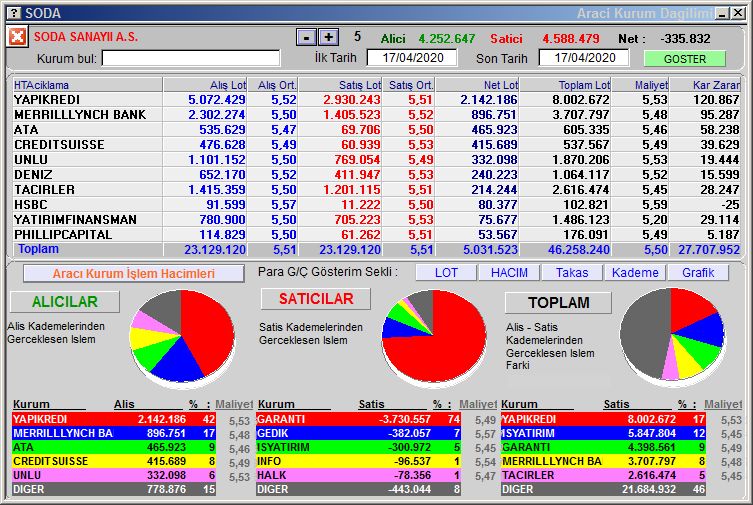The image size is (753, 505).
Task: Click the green ATA row in buyers list
Action: coord(114,447)
